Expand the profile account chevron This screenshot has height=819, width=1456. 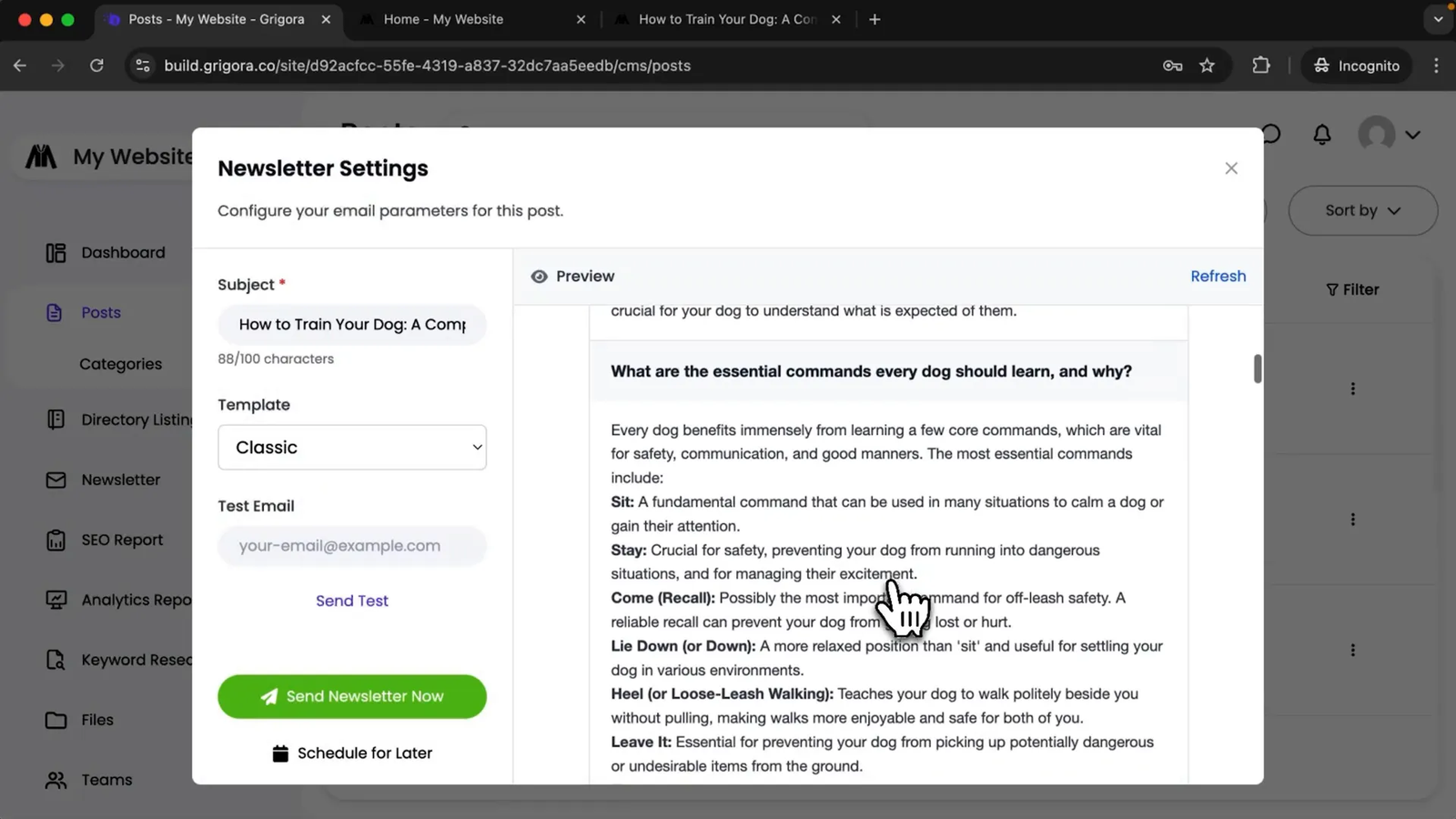1413,134
